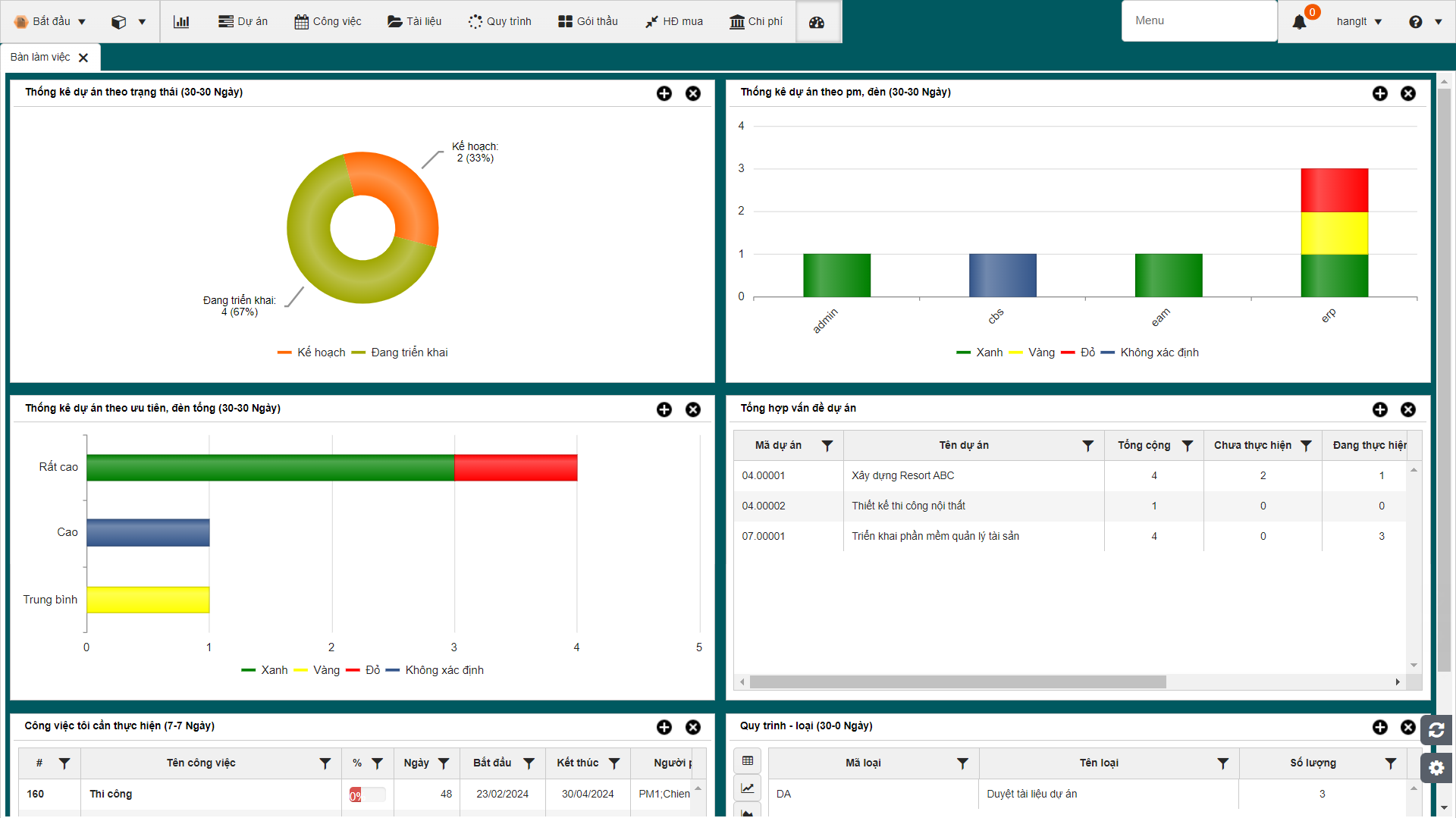The image size is (1456, 818).
Task: Click the red Rất cao bar segment
Action: (516, 468)
